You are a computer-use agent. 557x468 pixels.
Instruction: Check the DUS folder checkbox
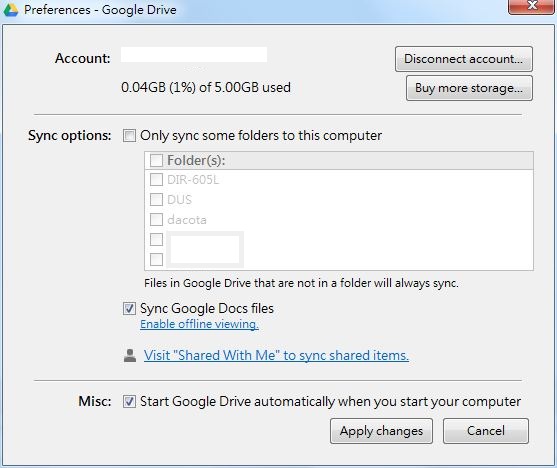click(x=156, y=200)
